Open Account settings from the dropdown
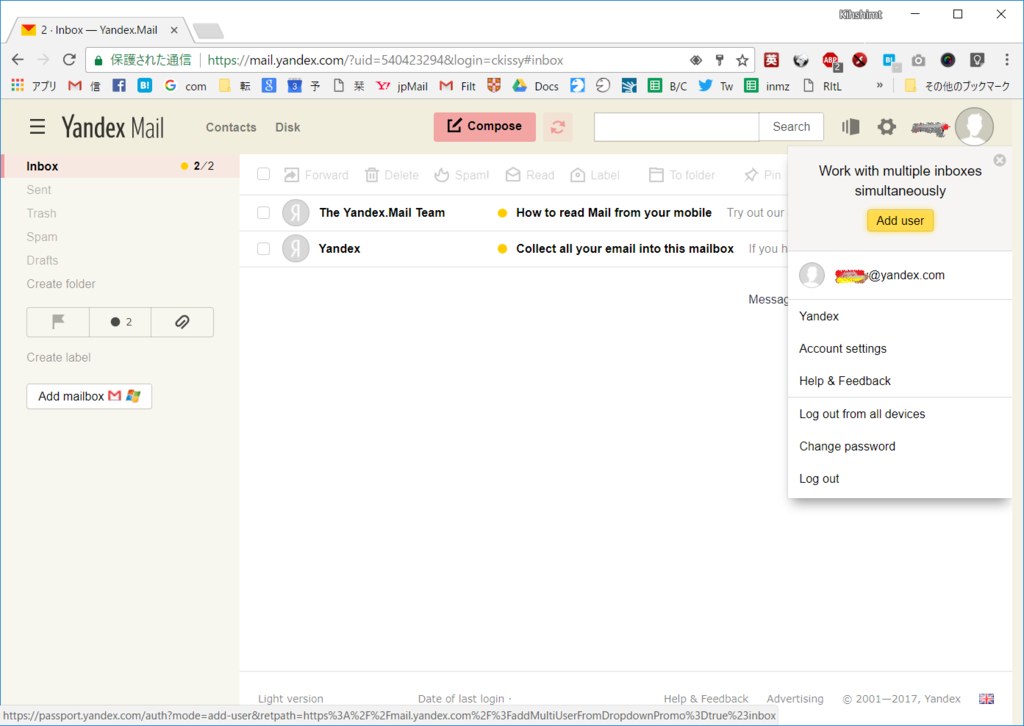The width and height of the screenshot is (1024, 726). click(842, 349)
